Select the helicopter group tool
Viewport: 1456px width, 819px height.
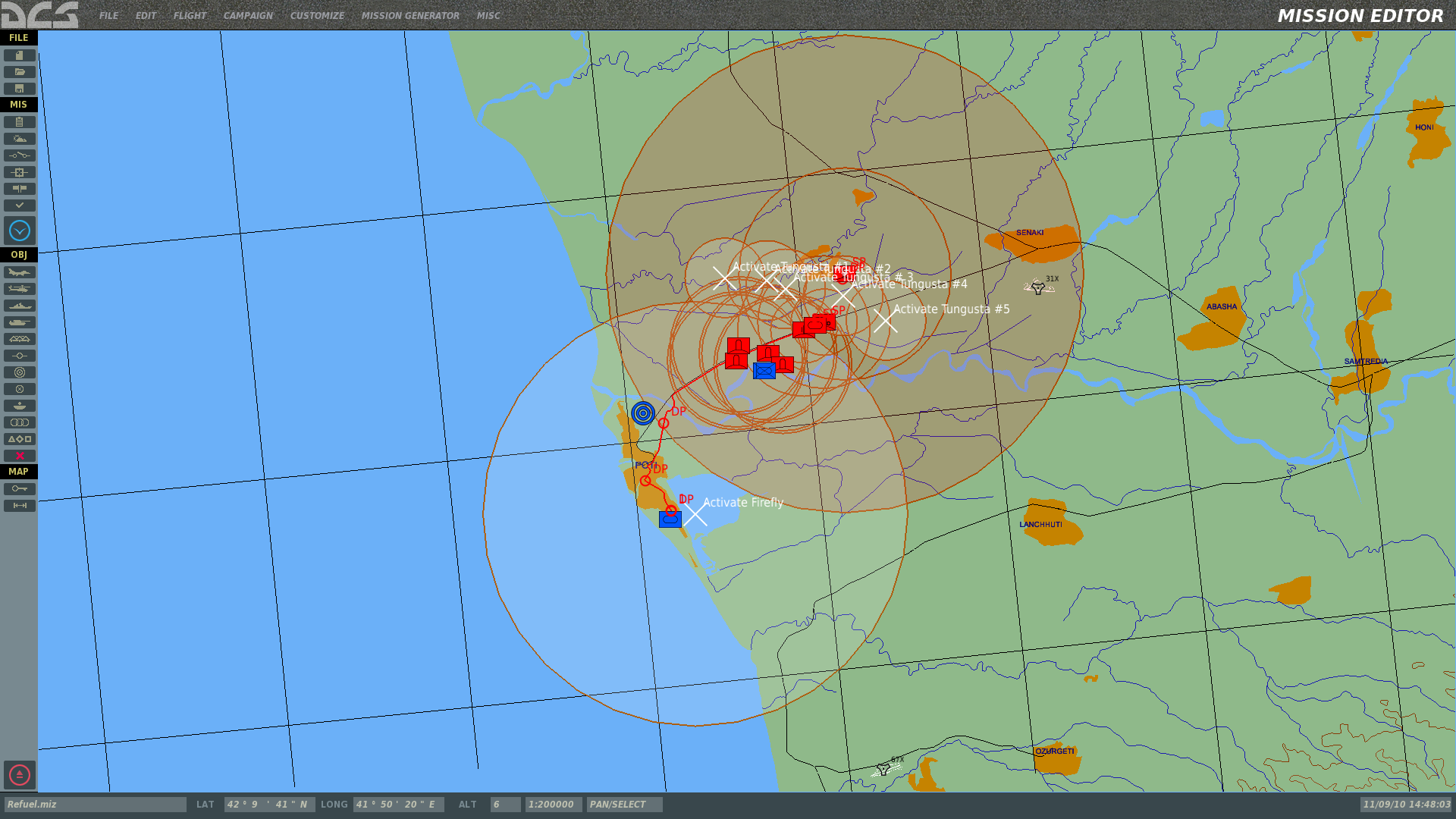click(20, 289)
